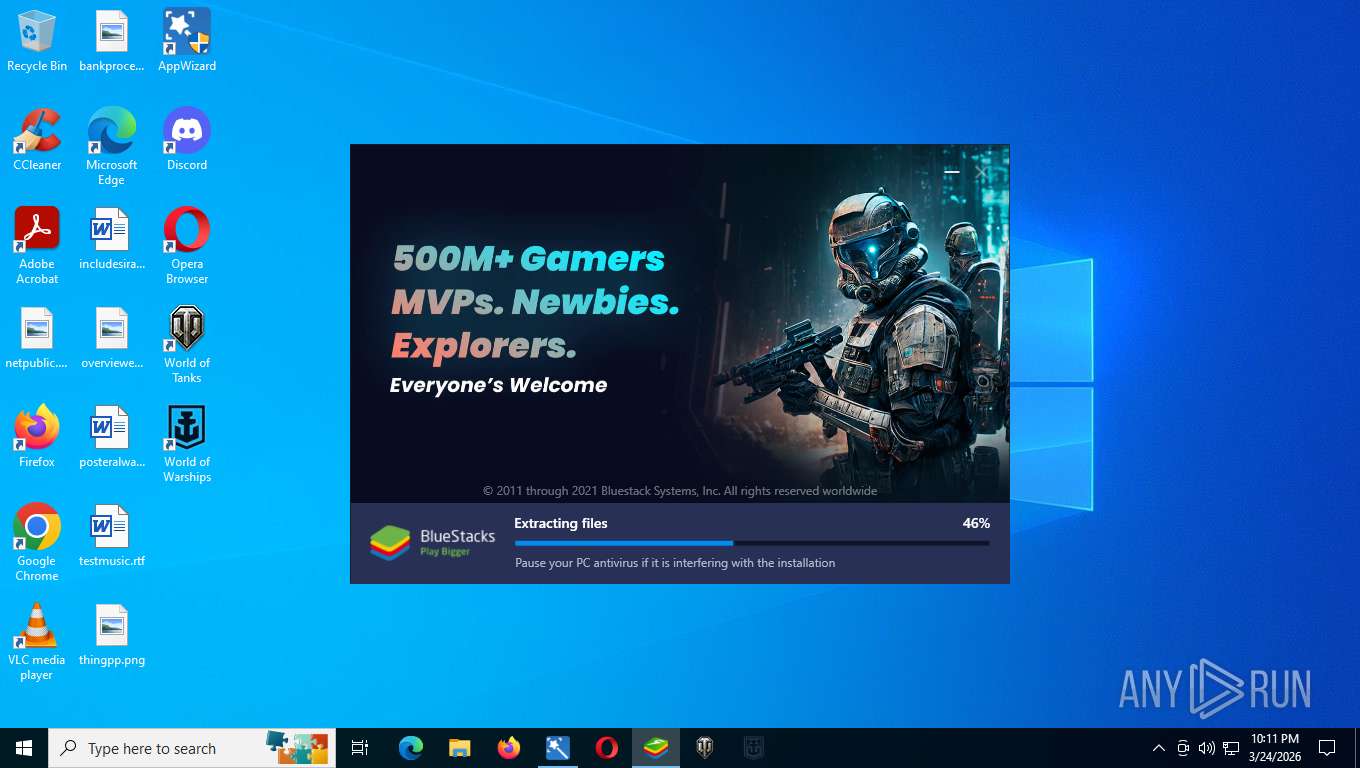The height and width of the screenshot is (768, 1360).
Task: Select the thingpp.png file
Action: [112, 635]
